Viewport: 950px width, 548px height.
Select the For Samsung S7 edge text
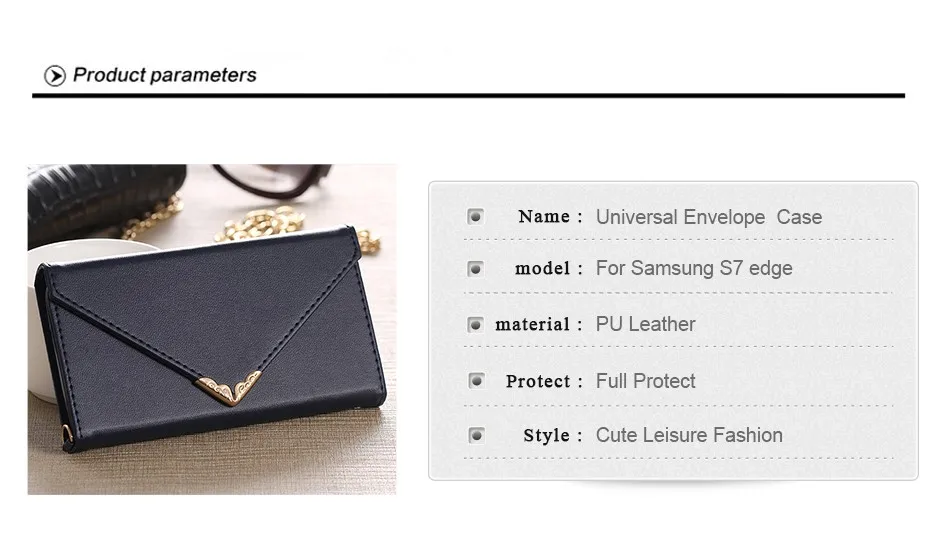[694, 268]
